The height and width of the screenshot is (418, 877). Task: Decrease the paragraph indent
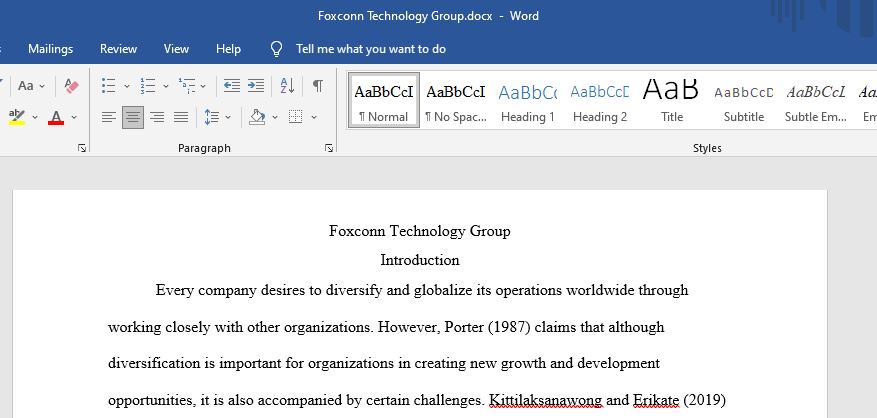click(232, 86)
